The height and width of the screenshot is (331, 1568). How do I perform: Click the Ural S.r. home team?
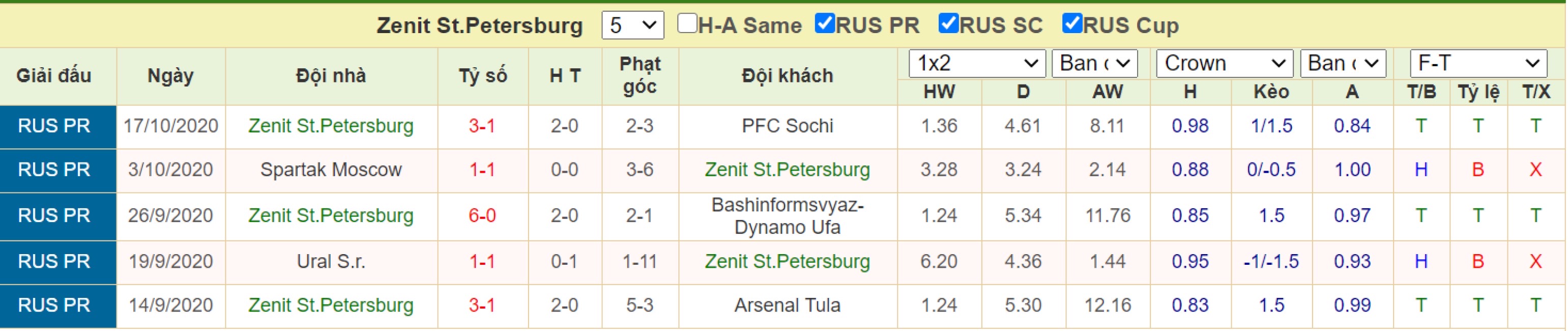(x=331, y=262)
